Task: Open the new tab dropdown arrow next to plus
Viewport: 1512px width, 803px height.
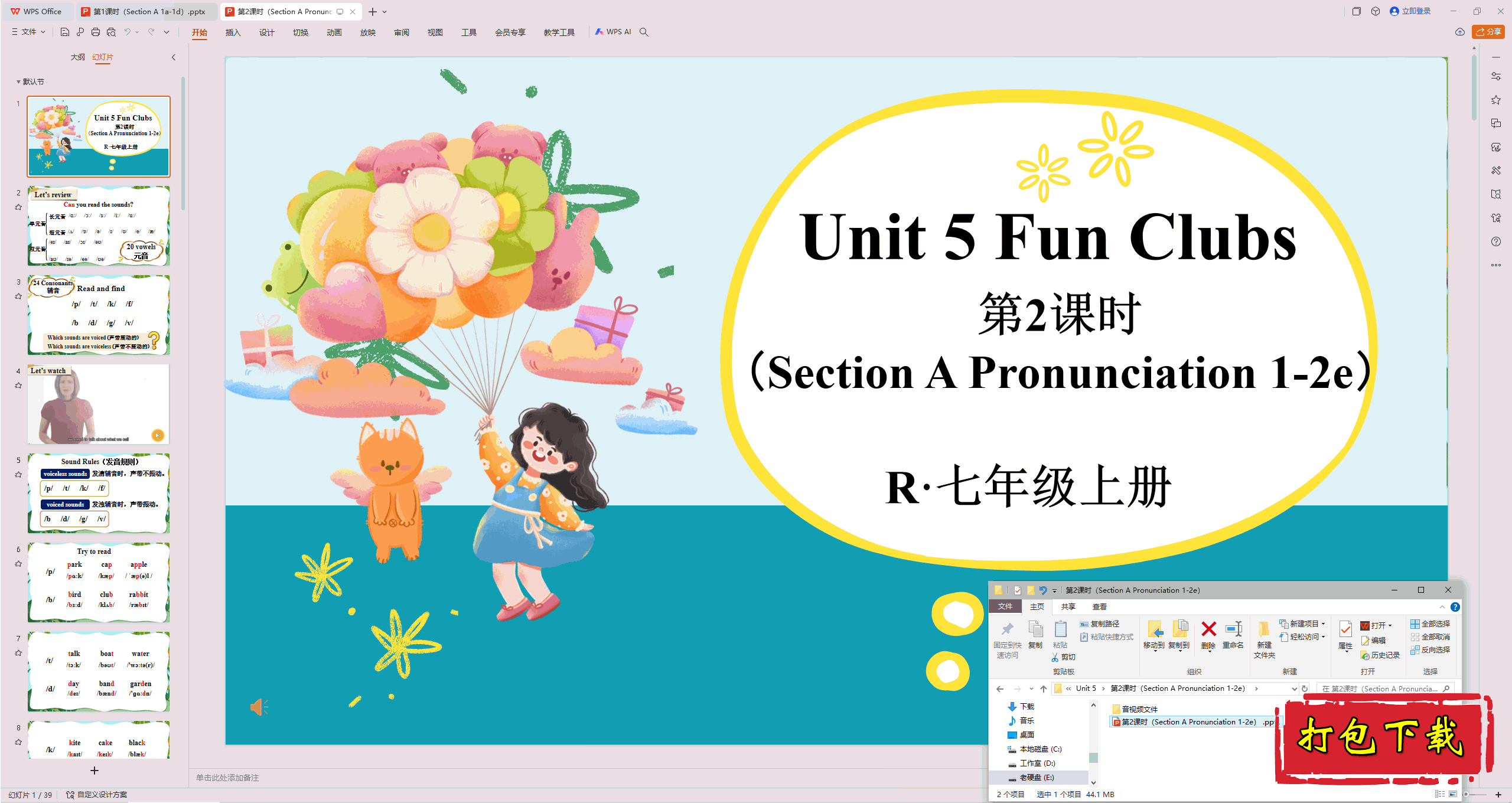Action: (x=384, y=12)
